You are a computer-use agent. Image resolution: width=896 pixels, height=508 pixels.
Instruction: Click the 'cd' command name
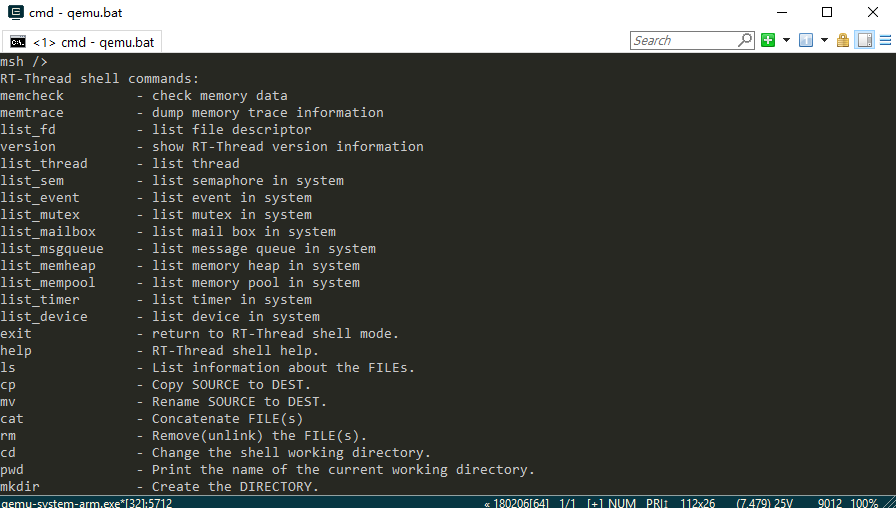point(8,453)
